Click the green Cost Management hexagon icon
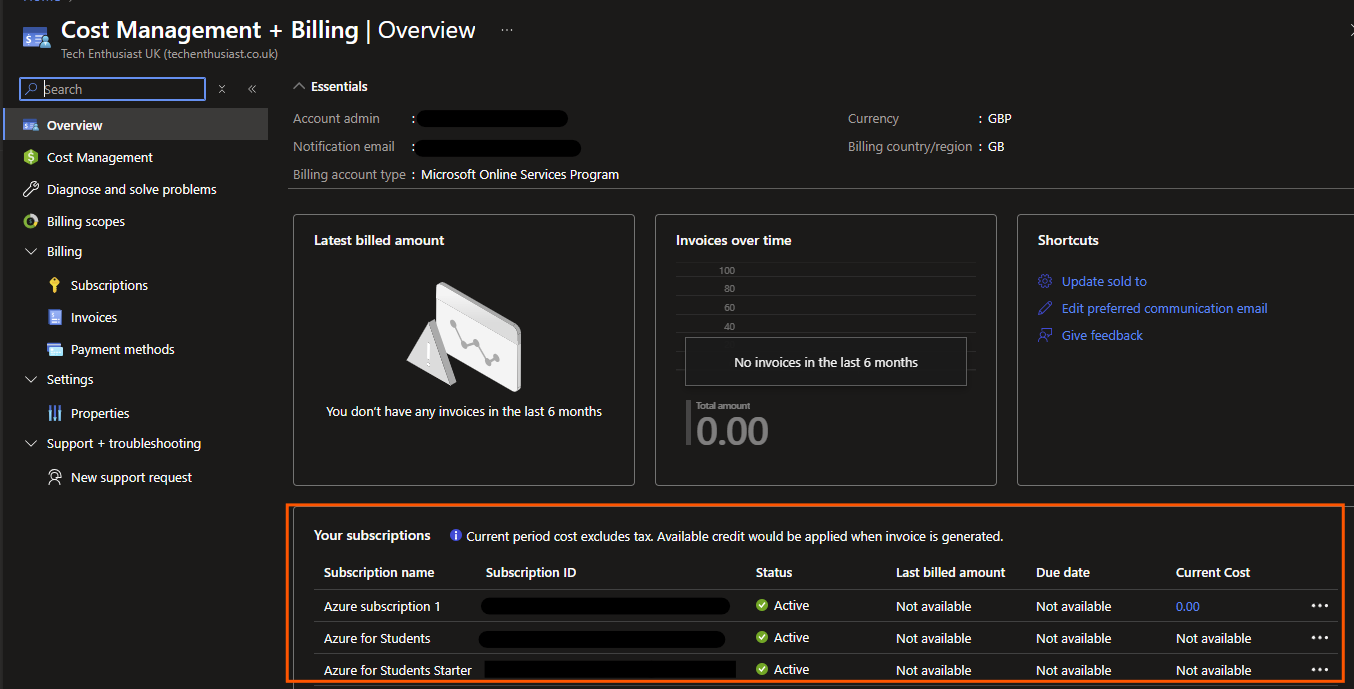Viewport: 1354px width, 689px height. 31,157
